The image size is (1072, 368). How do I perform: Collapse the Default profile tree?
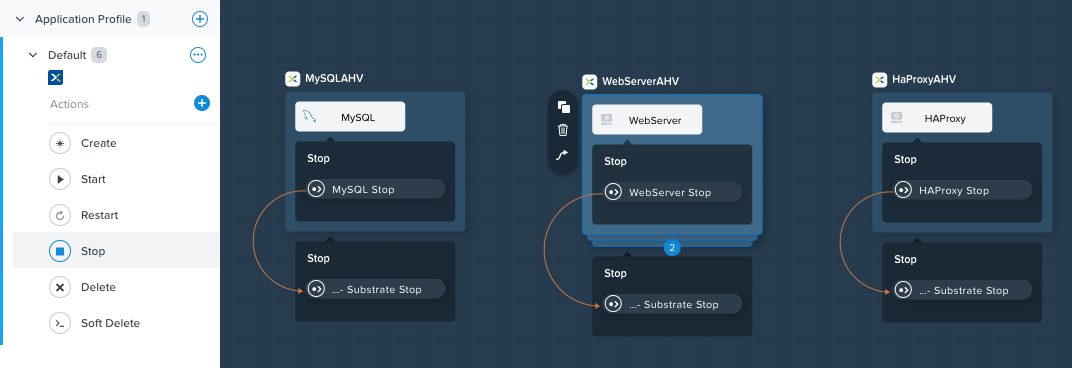point(33,55)
